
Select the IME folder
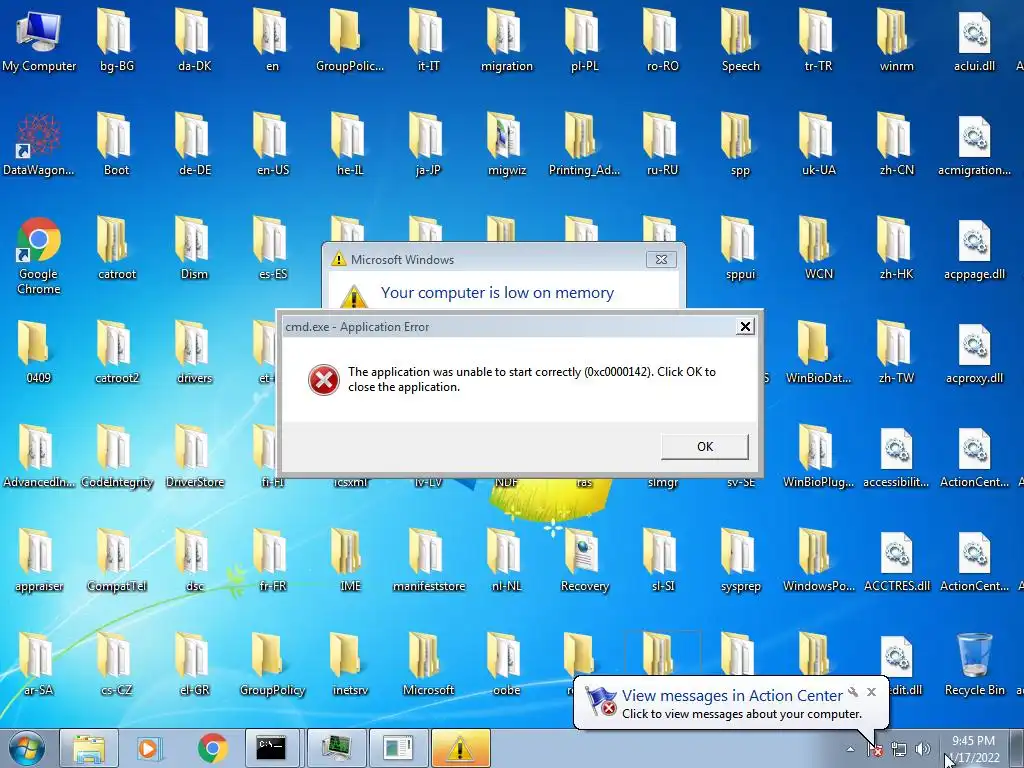tap(350, 560)
